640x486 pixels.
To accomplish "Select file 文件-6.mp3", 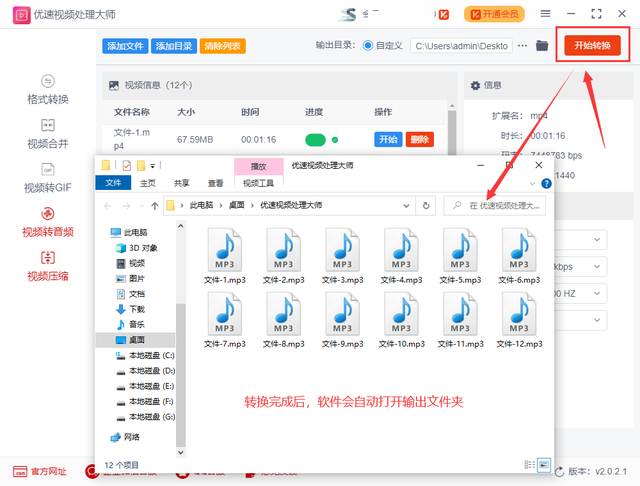I will coord(519,256).
